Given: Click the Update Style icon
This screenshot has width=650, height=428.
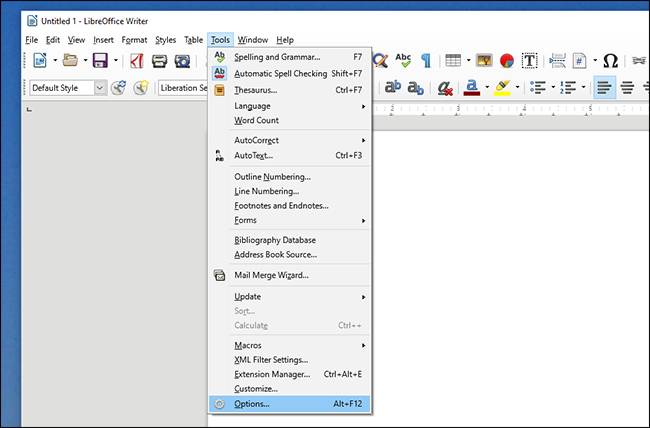Looking at the screenshot, I should pyautogui.click(x=119, y=88).
